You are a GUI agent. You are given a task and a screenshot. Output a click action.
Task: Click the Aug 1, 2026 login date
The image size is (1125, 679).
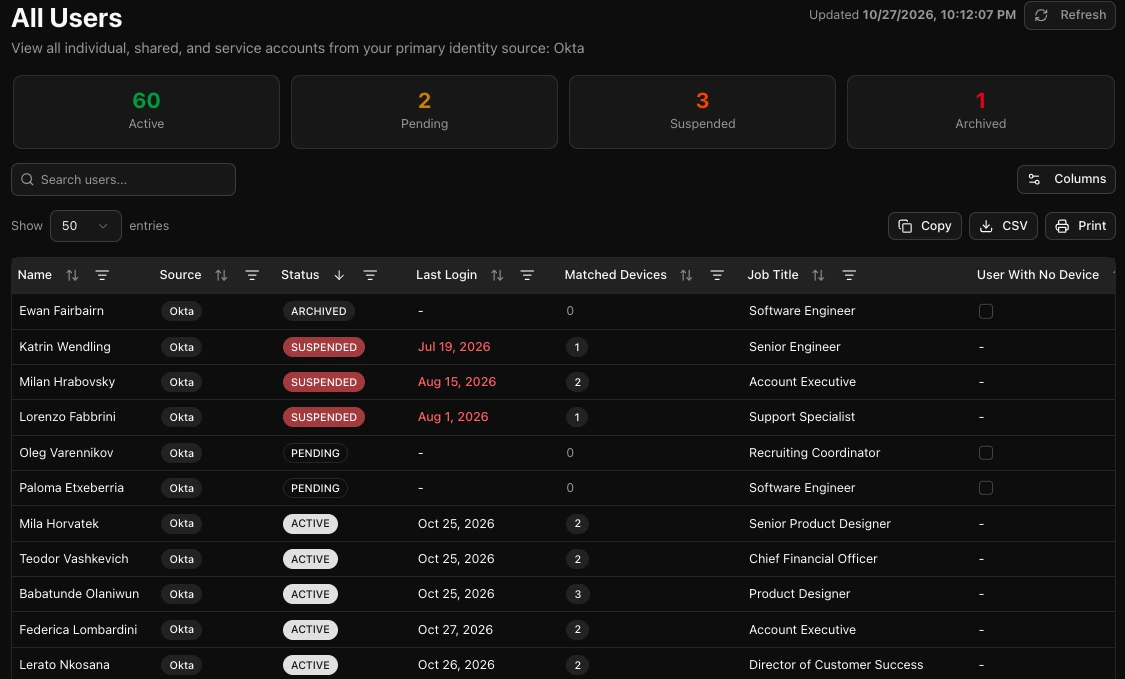tap(453, 417)
